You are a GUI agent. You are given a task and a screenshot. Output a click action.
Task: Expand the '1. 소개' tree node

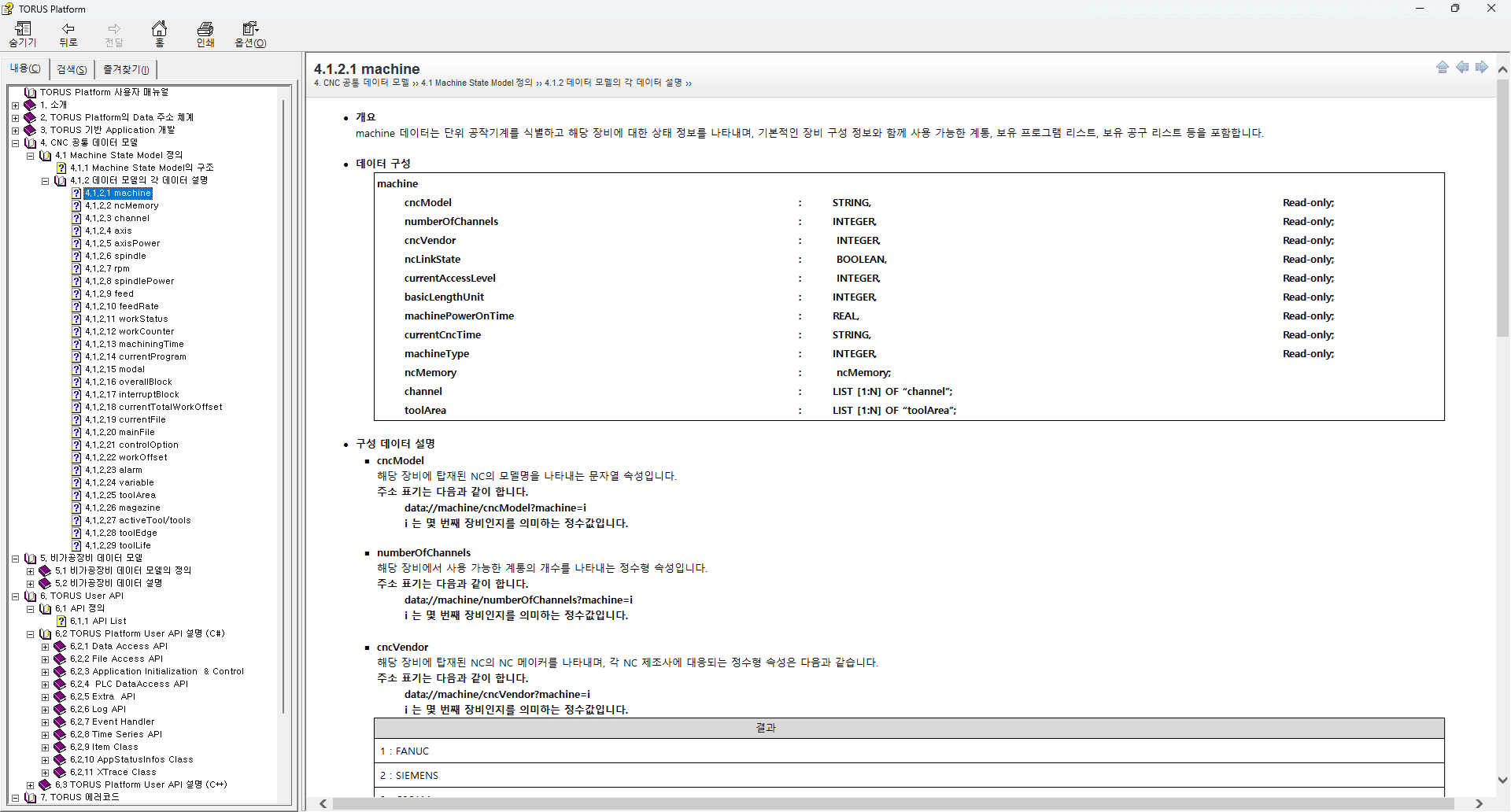[x=15, y=105]
